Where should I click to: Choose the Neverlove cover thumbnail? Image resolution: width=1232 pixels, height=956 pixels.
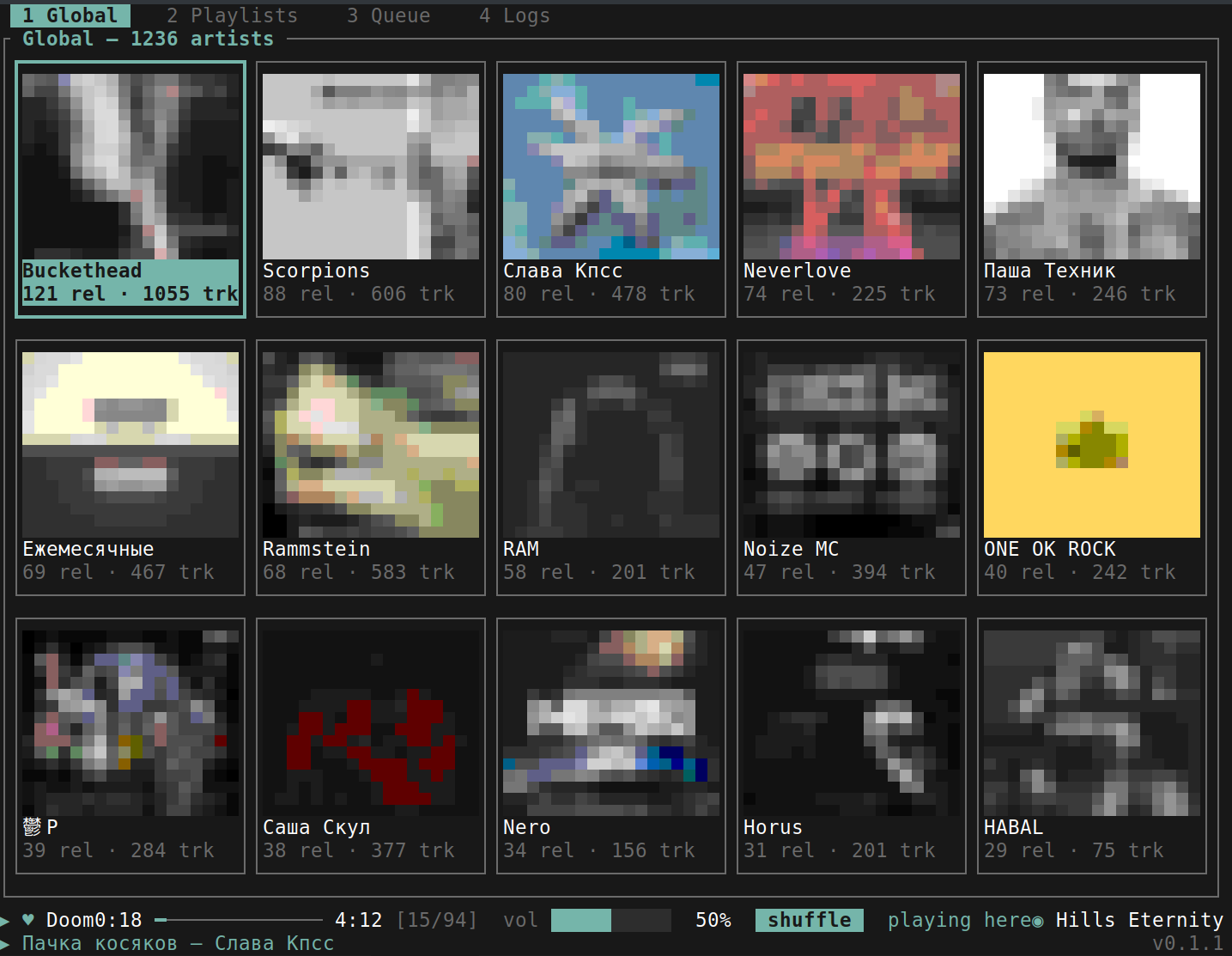(852, 167)
